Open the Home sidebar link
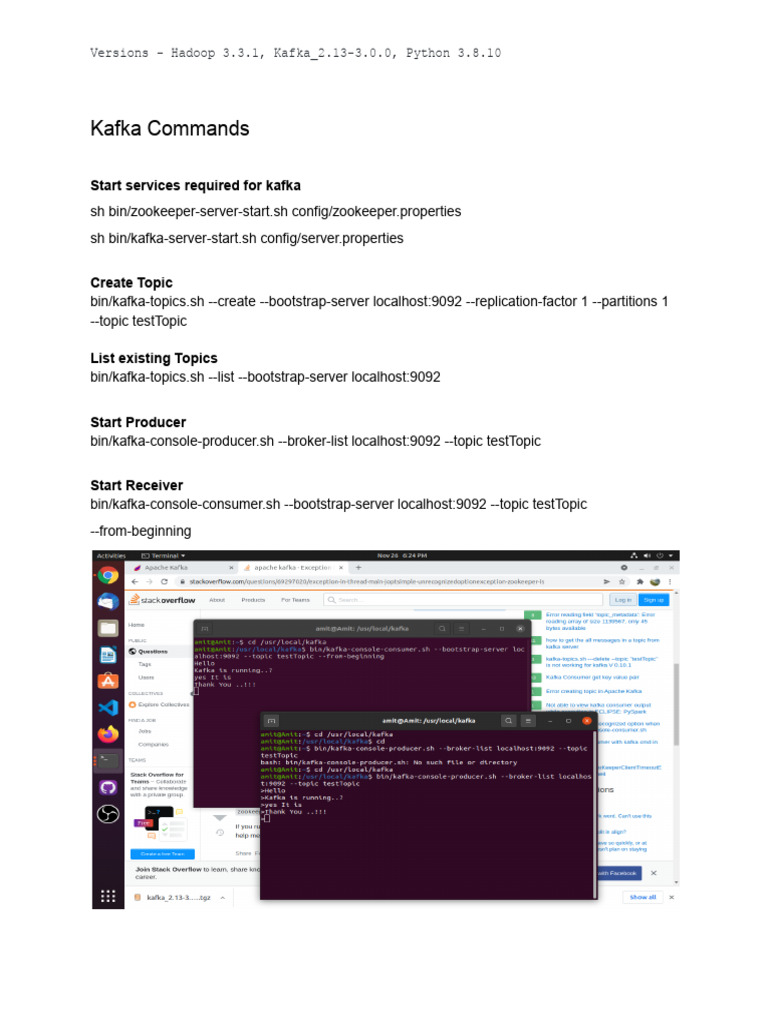 coord(136,625)
